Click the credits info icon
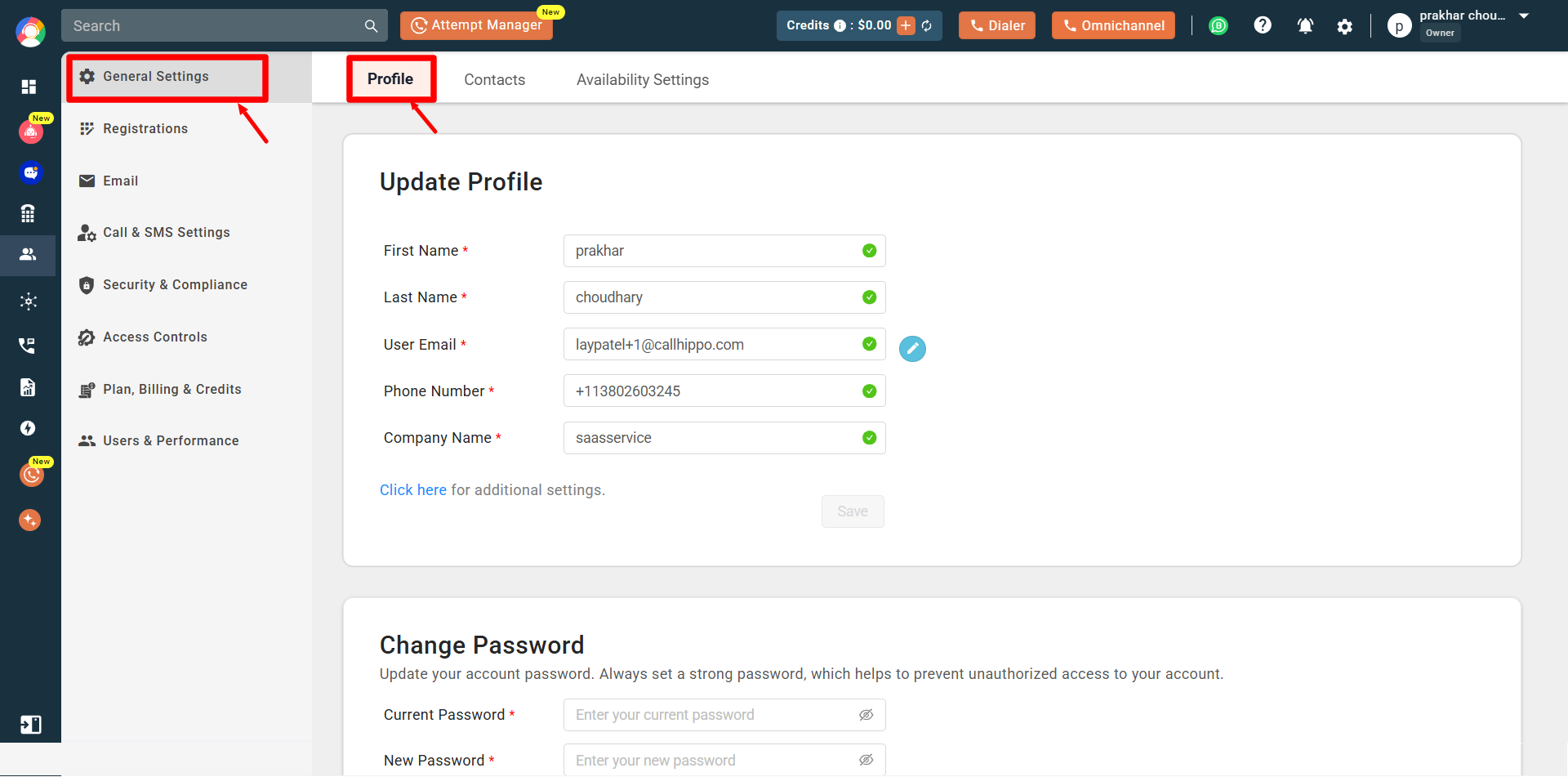 pyautogui.click(x=840, y=25)
